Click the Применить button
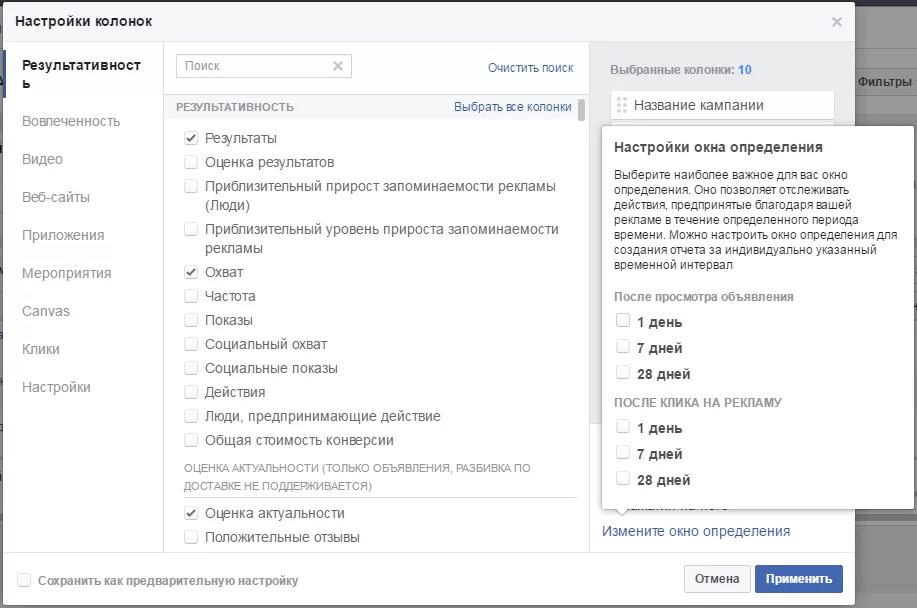The image size is (917, 608). (x=798, y=579)
